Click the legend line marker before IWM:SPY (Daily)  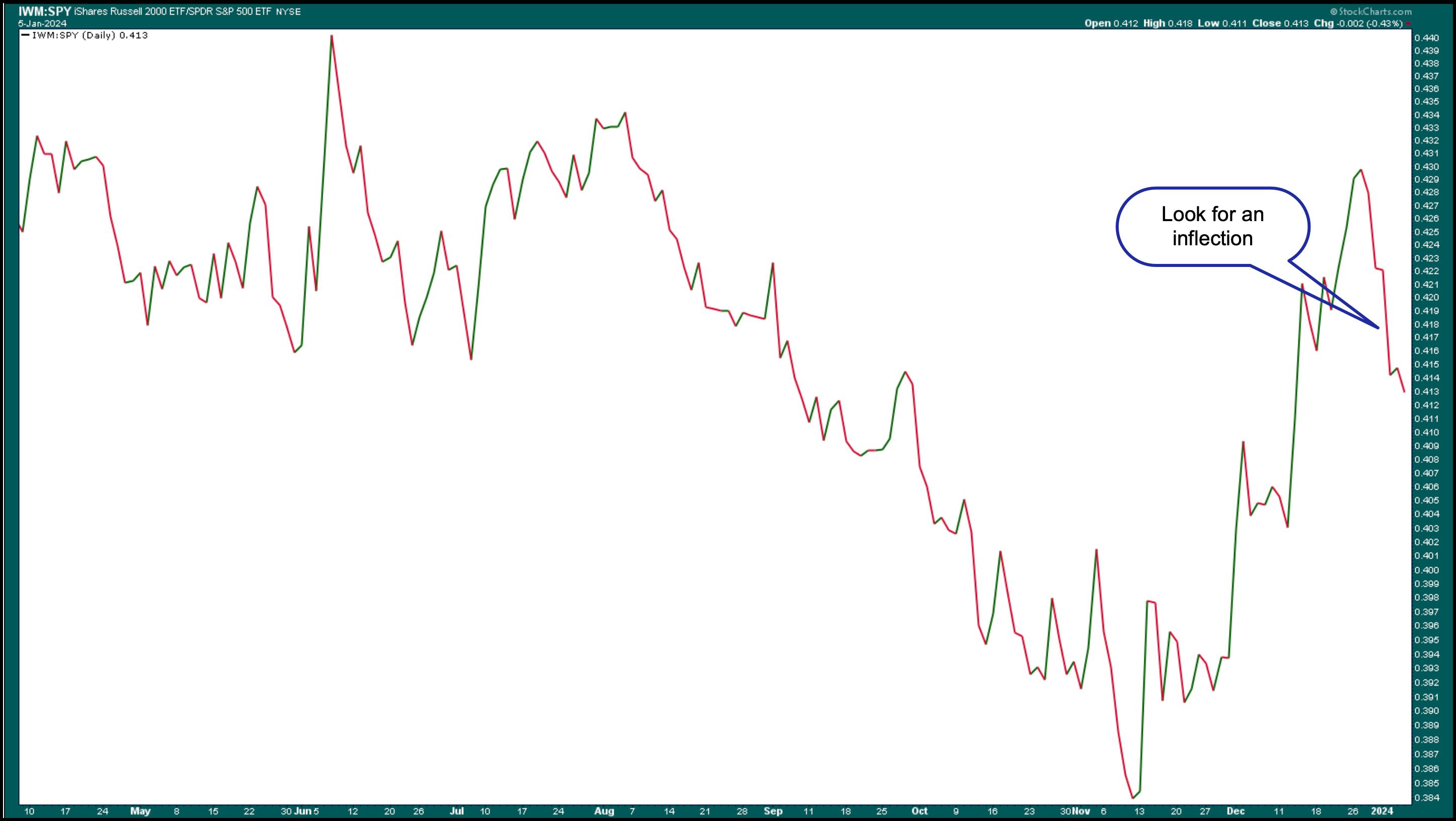(x=25, y=35)
